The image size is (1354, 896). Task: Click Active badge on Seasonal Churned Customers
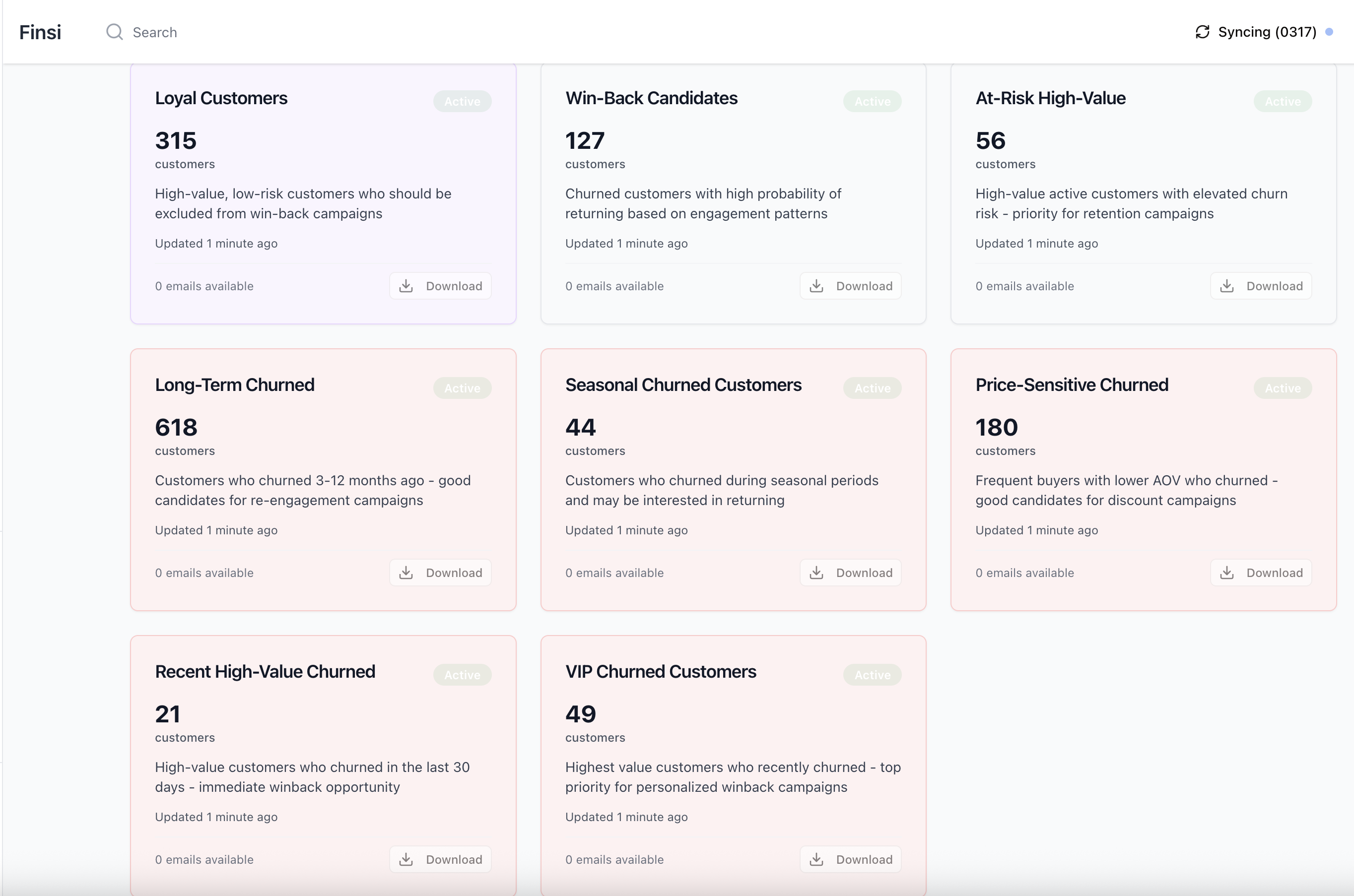(x=872, y=388)
